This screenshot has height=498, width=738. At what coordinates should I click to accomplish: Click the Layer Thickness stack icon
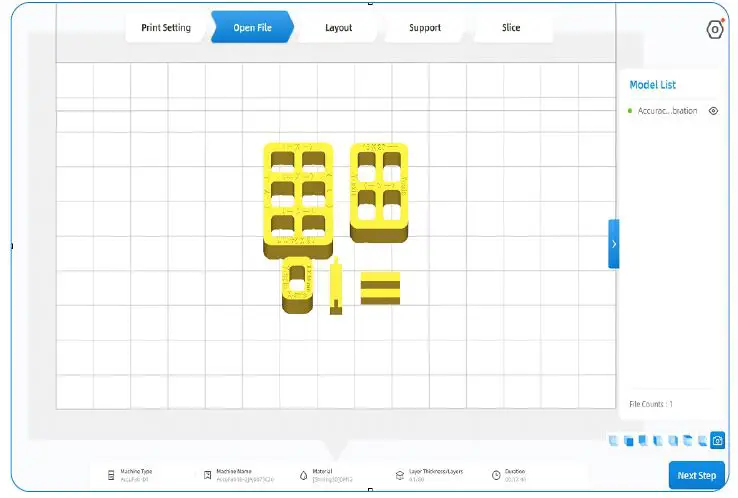coord(400,475)
